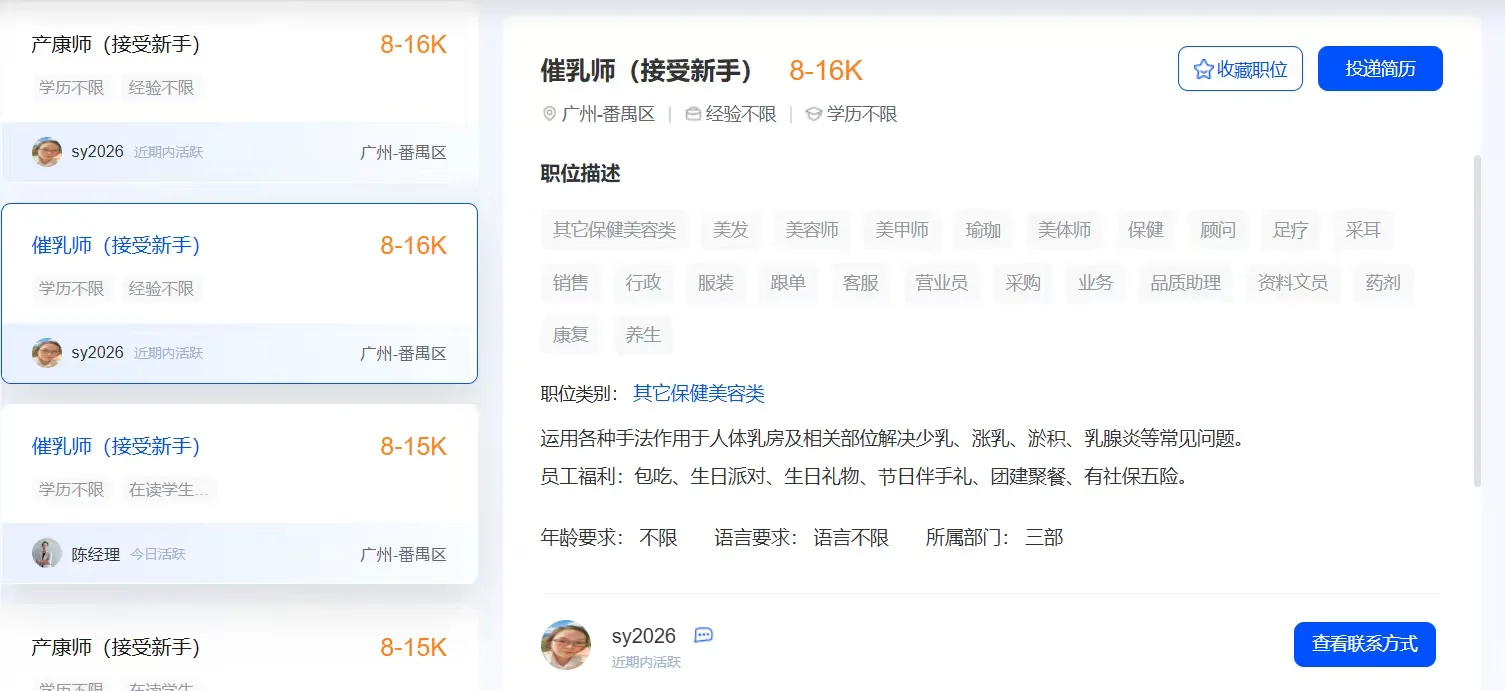The height and width of the screenshot is (691, 1505).
Task: Click 陈经理 recruiter name
Action: coord(96,554)
